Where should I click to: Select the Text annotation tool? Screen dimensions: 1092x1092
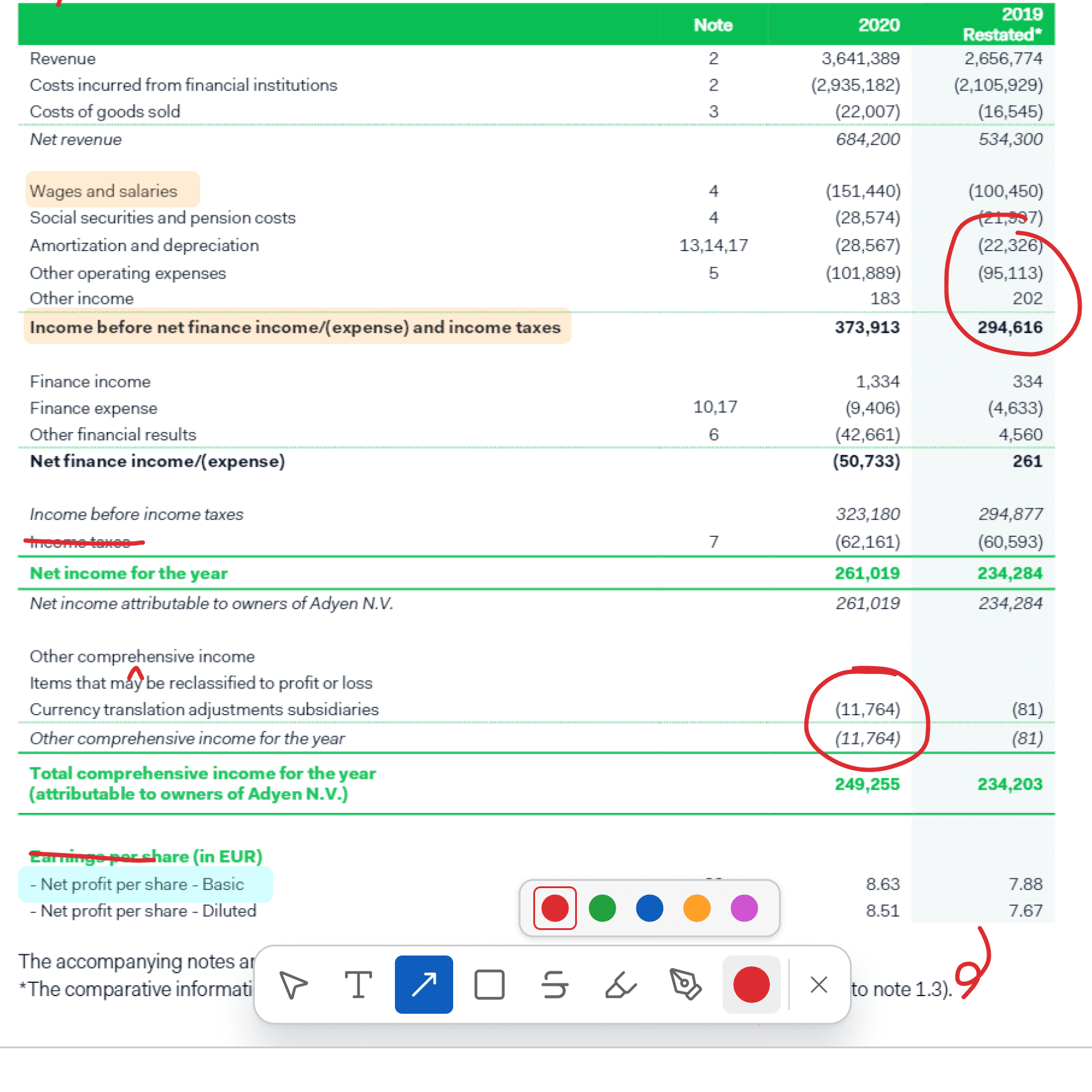click(x=358, y=984)
